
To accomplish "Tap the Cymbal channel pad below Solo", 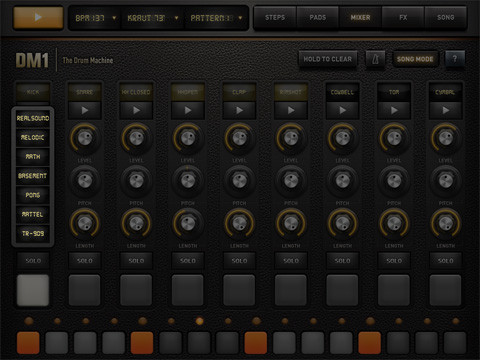I will click(x=446, y=290).
